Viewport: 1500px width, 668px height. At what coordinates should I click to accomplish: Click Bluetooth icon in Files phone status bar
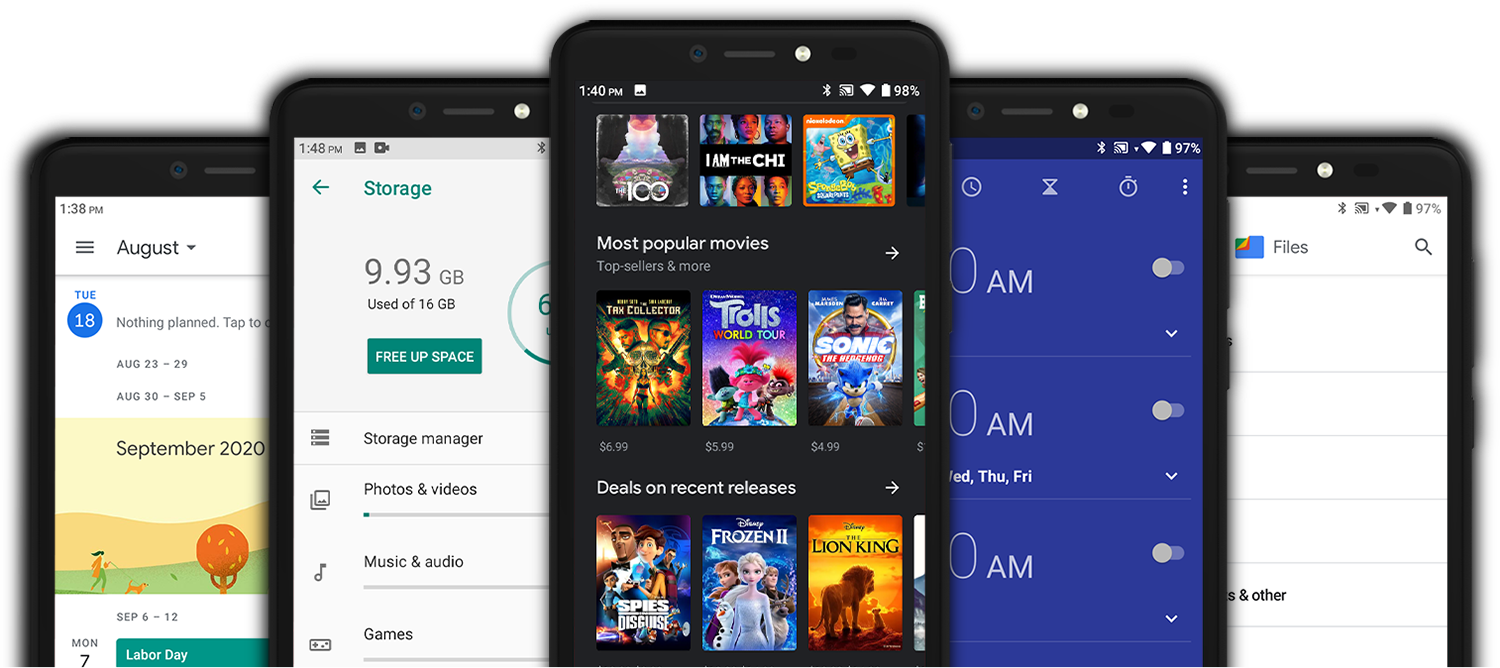(x=1342, y=208)
